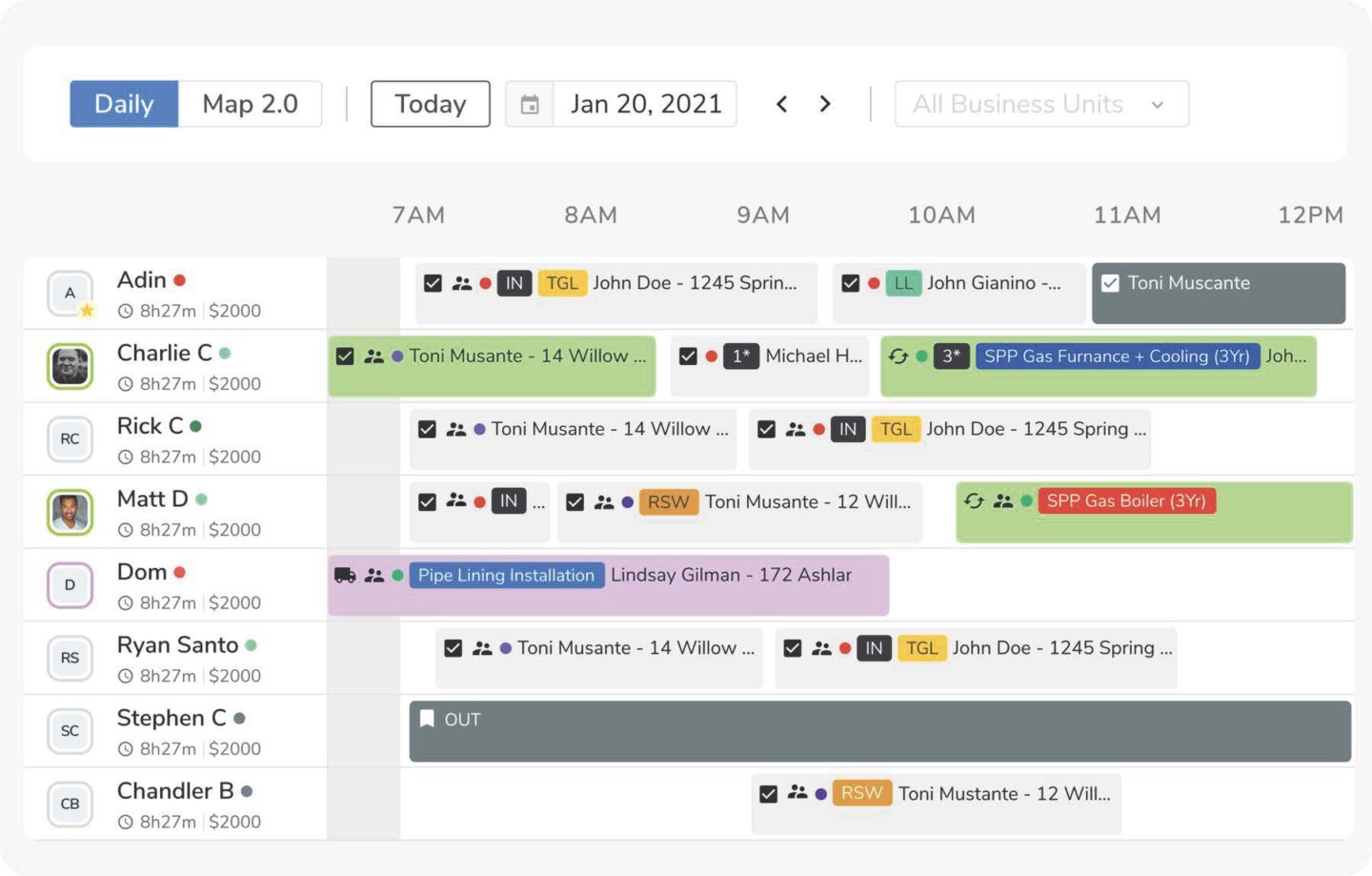Click the people icon on Chandler B's RSW job
This screenshot has height=876, width=1372.
pos(797,793)
